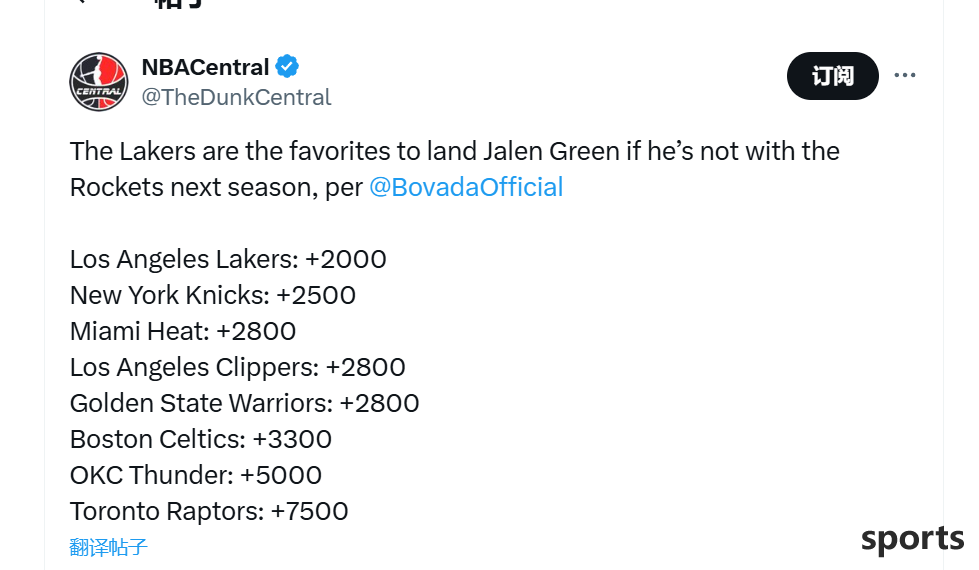Select the OKC Thunder +5000 line
Image resolution: width=979 pixels, height=570 pixels.
point(195,475)
